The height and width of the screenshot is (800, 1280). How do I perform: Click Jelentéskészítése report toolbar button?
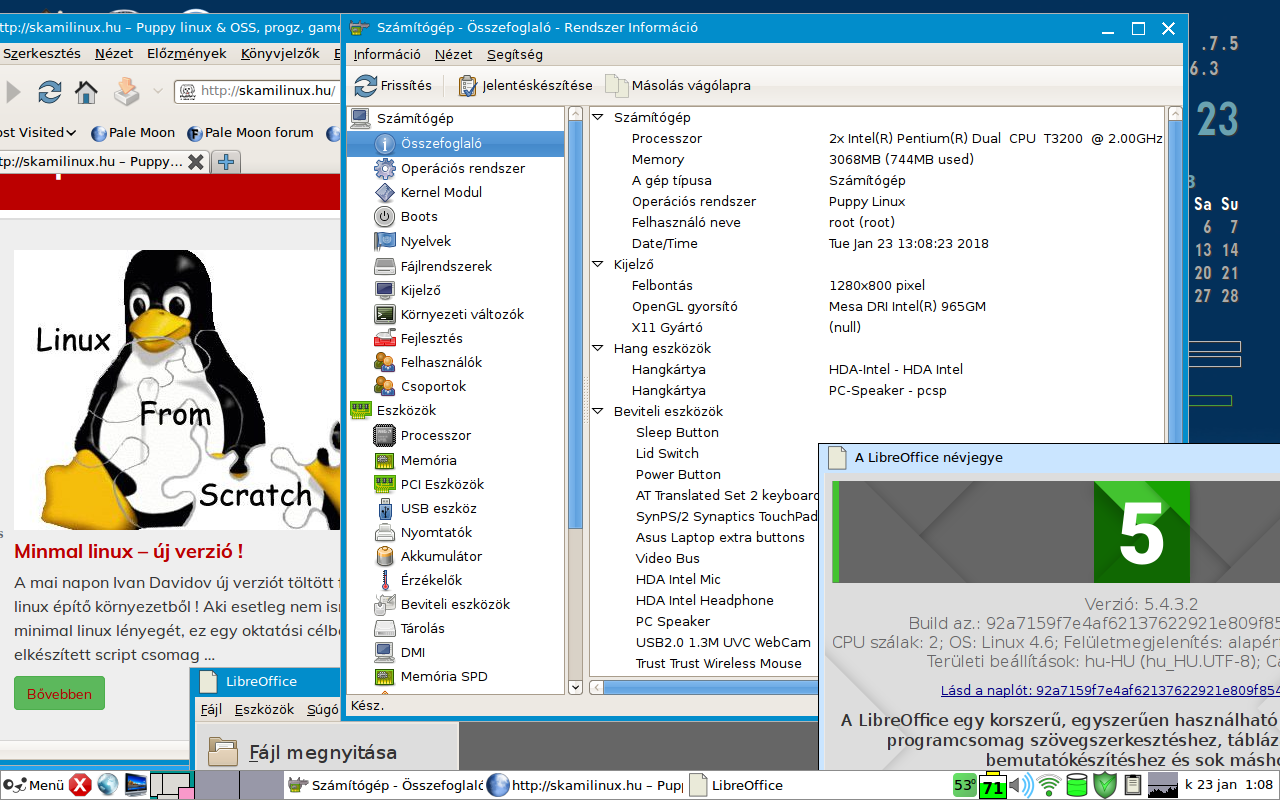click(525, 86)
